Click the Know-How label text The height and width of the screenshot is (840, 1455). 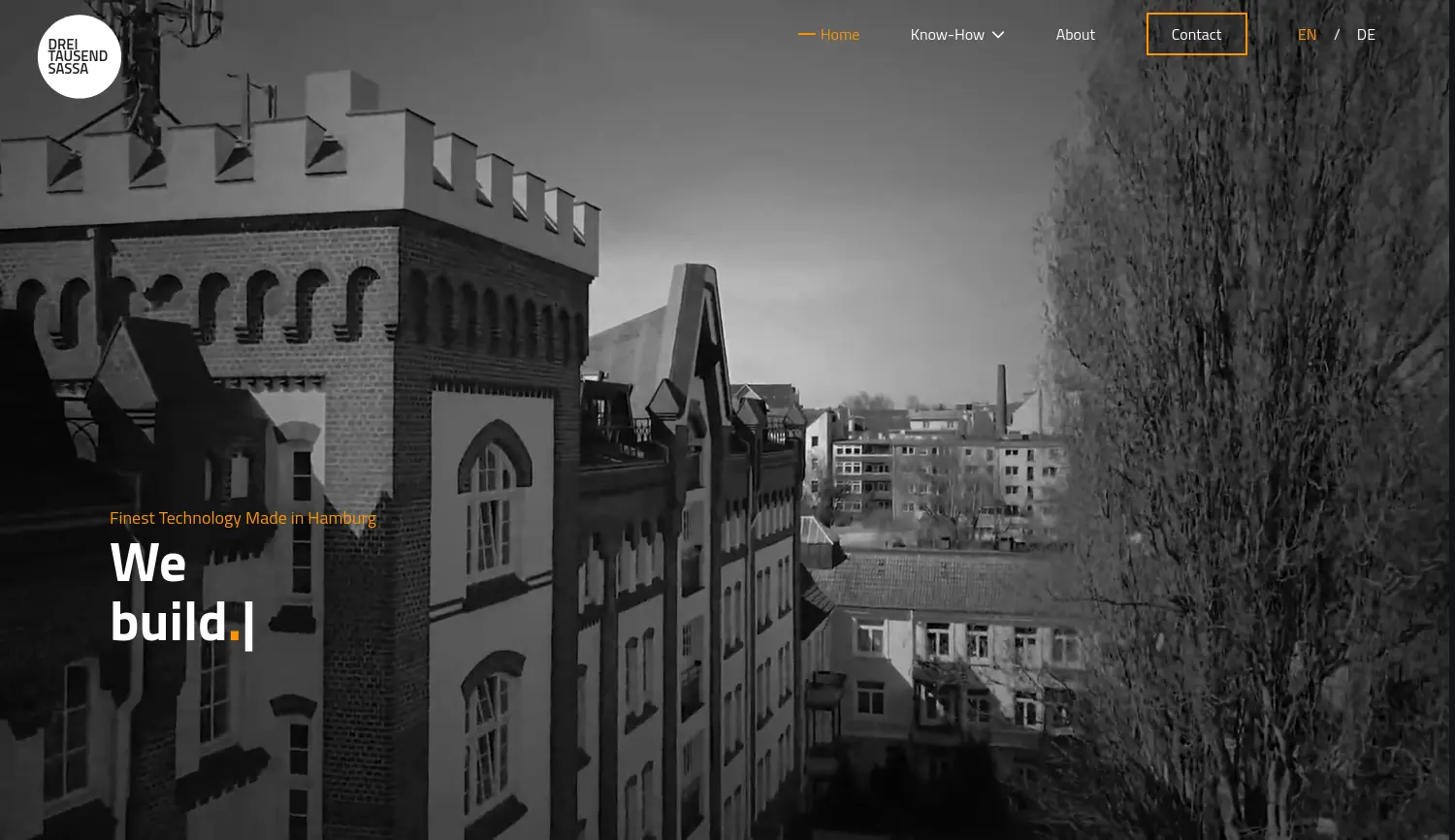(947, 34)
